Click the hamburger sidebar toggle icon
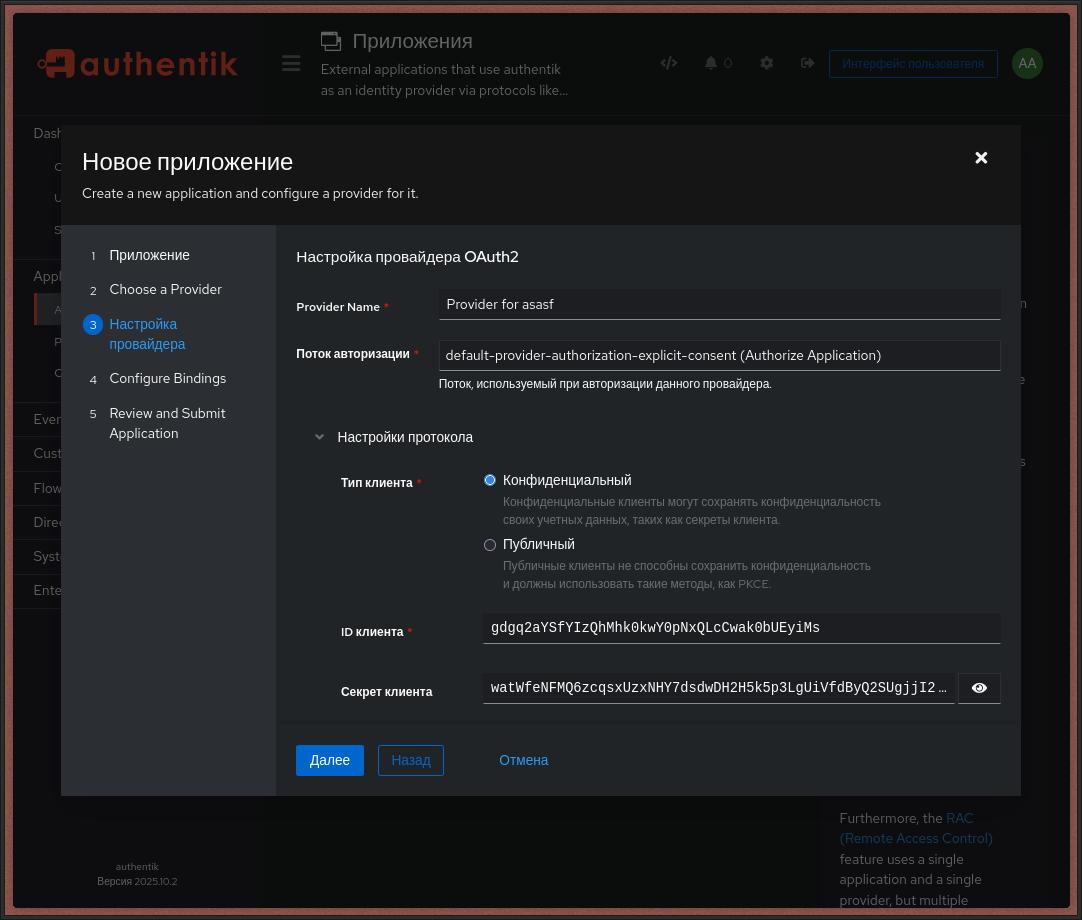 [x=291, y=63]
